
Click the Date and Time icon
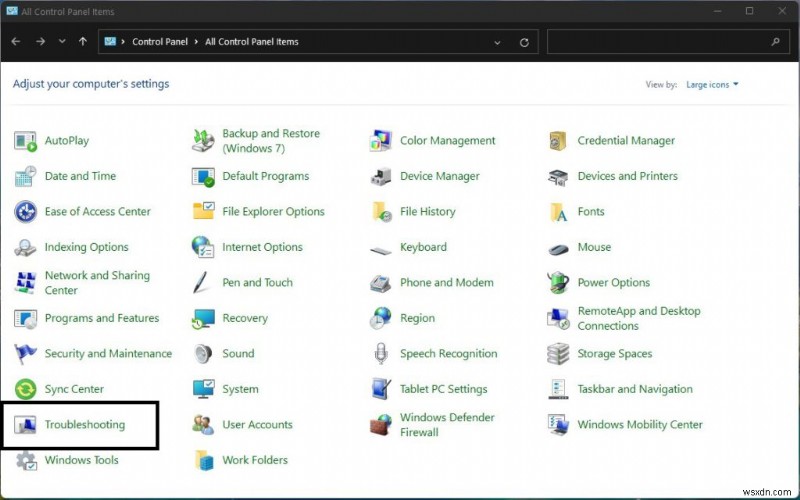point(25,177)
